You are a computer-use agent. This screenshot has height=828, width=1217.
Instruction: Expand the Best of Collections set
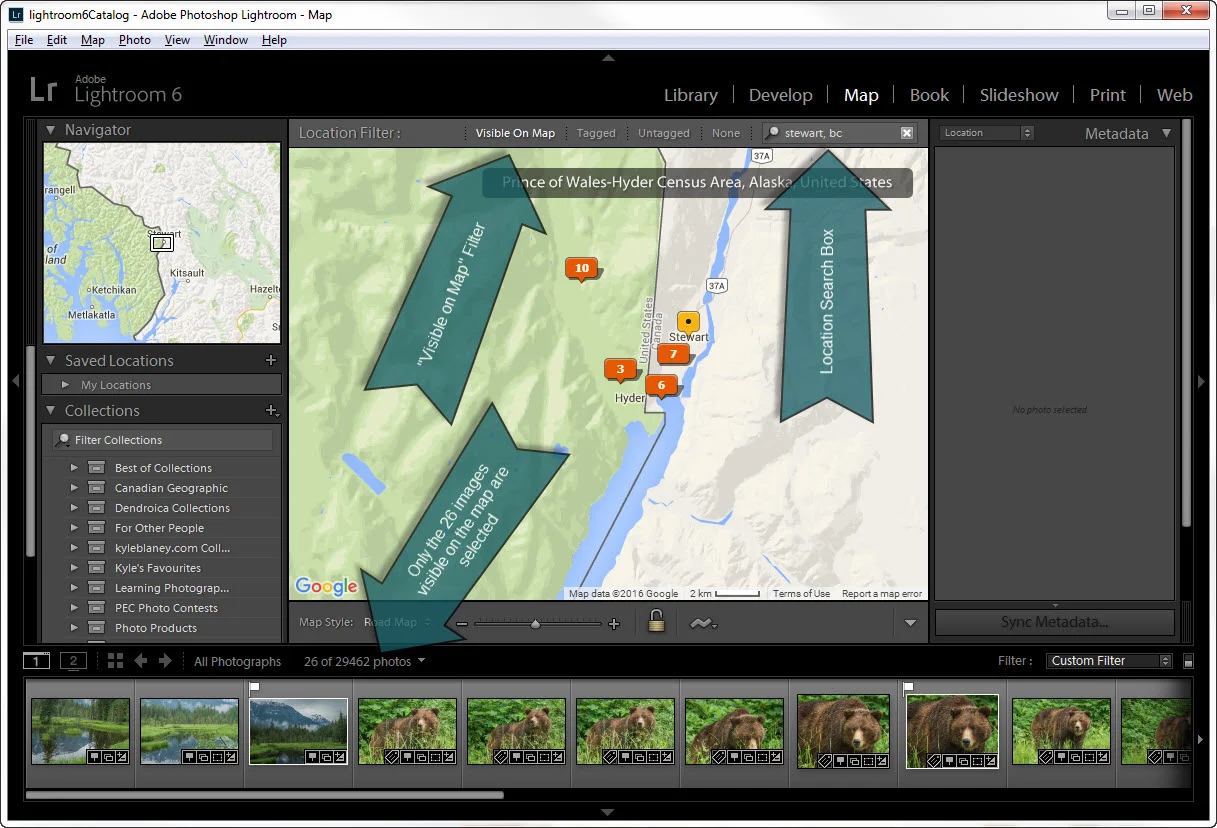74,468
